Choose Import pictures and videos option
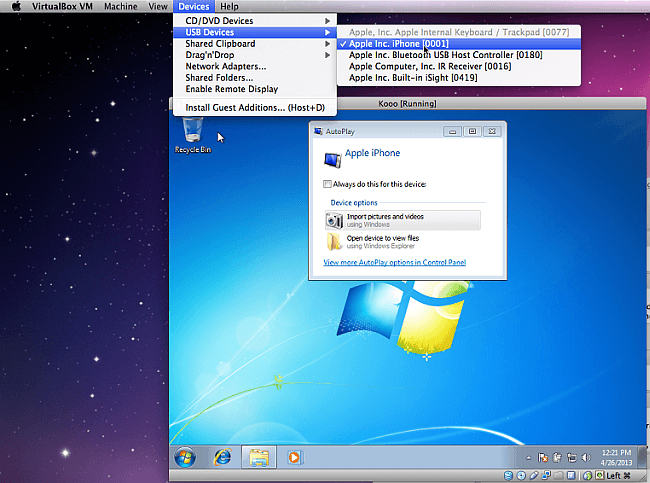This screenshot has height=483, width=650. click(403, 220)
